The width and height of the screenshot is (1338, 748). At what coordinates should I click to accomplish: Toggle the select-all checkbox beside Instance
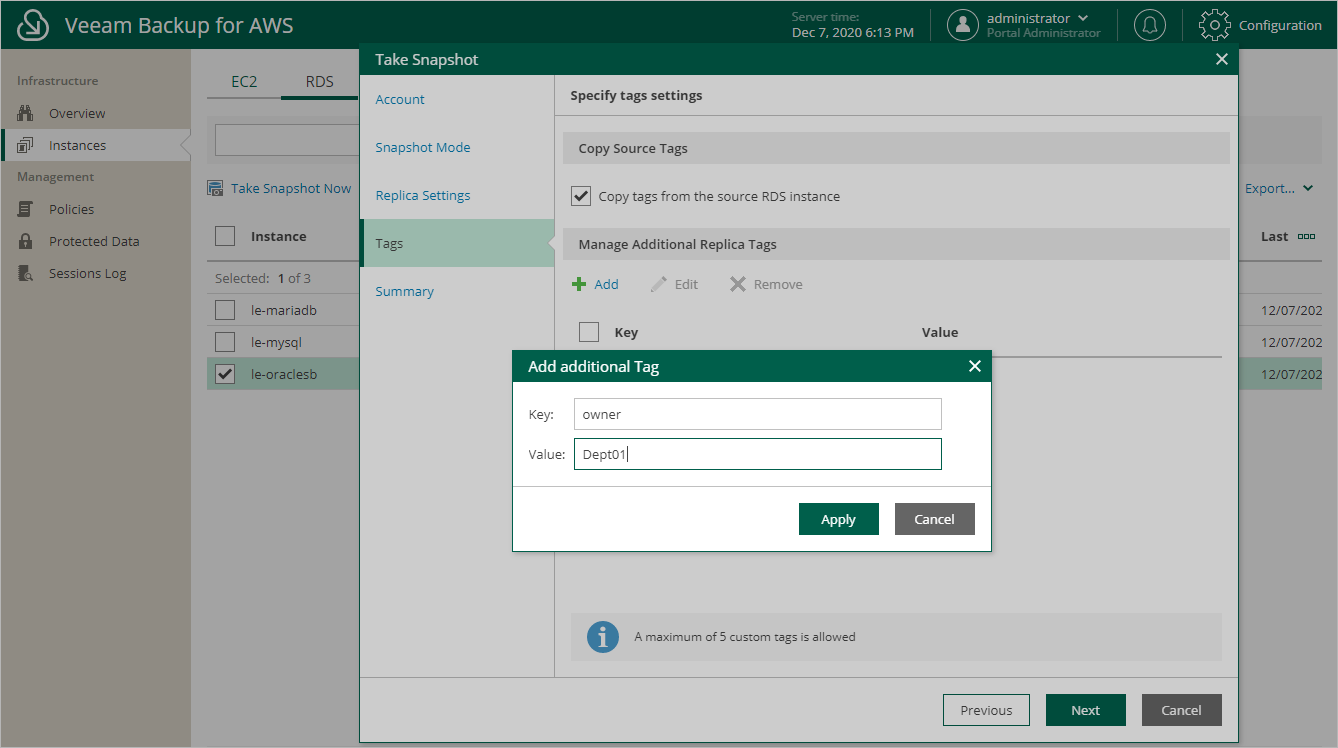(x=225, y=236)
